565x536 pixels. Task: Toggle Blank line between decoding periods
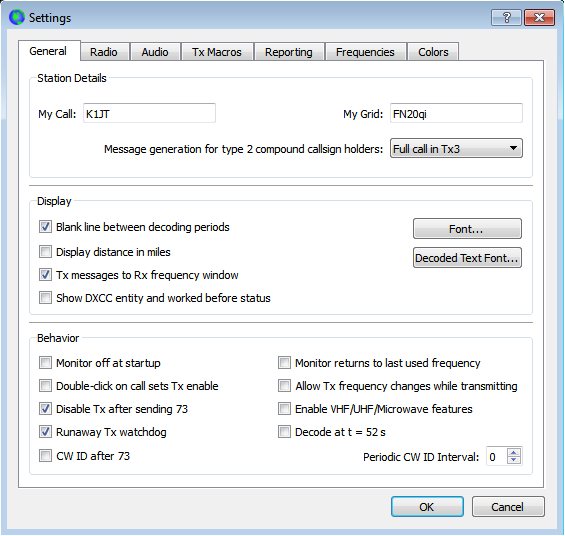pyautogui.click(x=45, y=227)
